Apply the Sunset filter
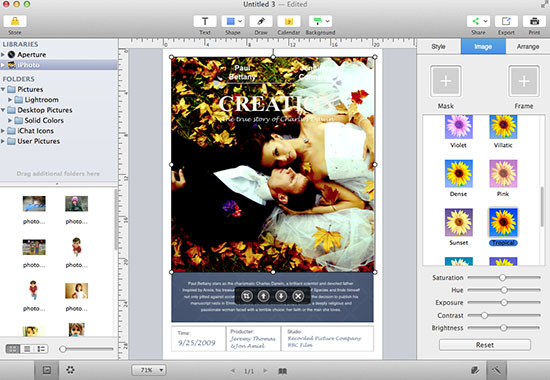The image size is (550, 380). pos(458,222)
